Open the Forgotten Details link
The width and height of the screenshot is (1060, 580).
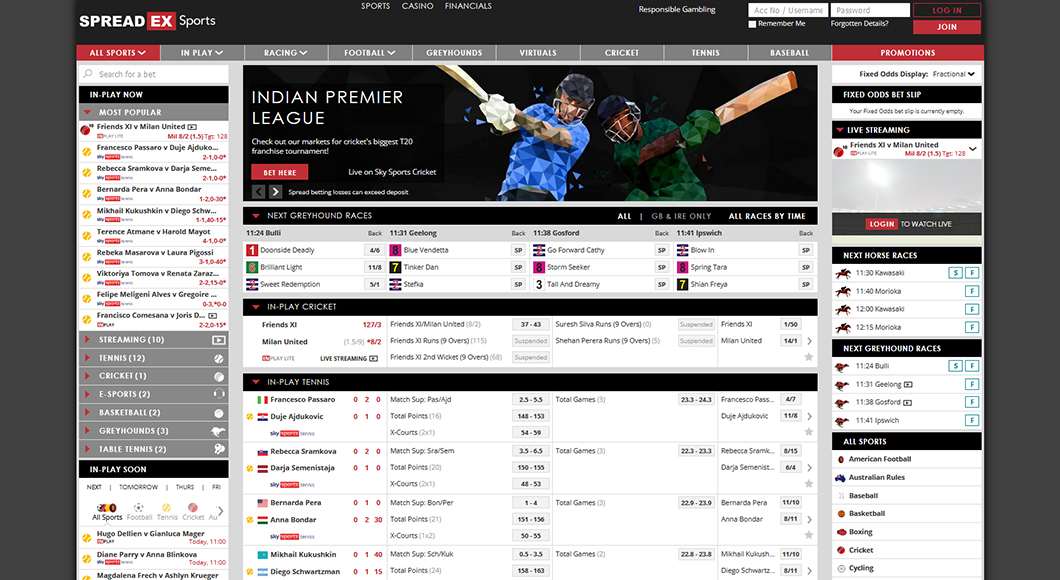pyautogui.click(x=859, y=24)
